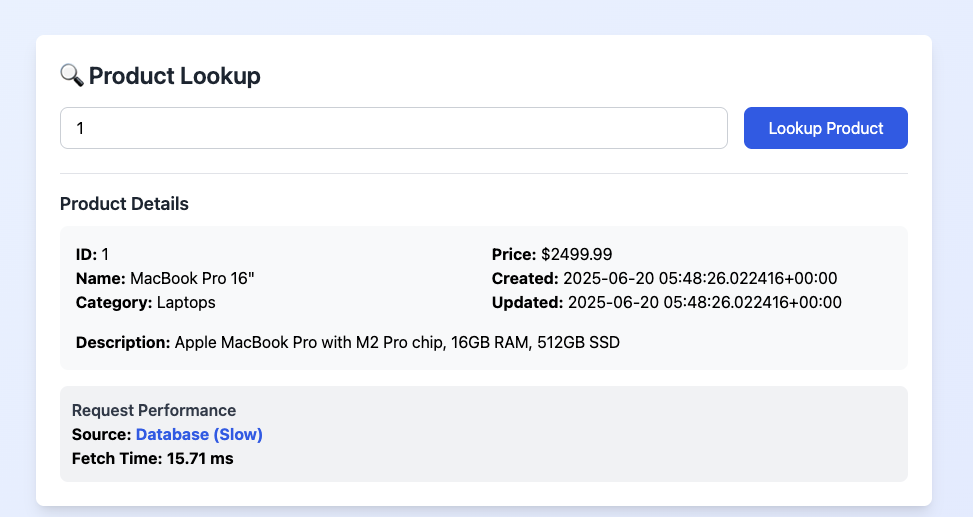Click the Description label
Viewport: 973px width, 517px height.
[x=123, y=343]
